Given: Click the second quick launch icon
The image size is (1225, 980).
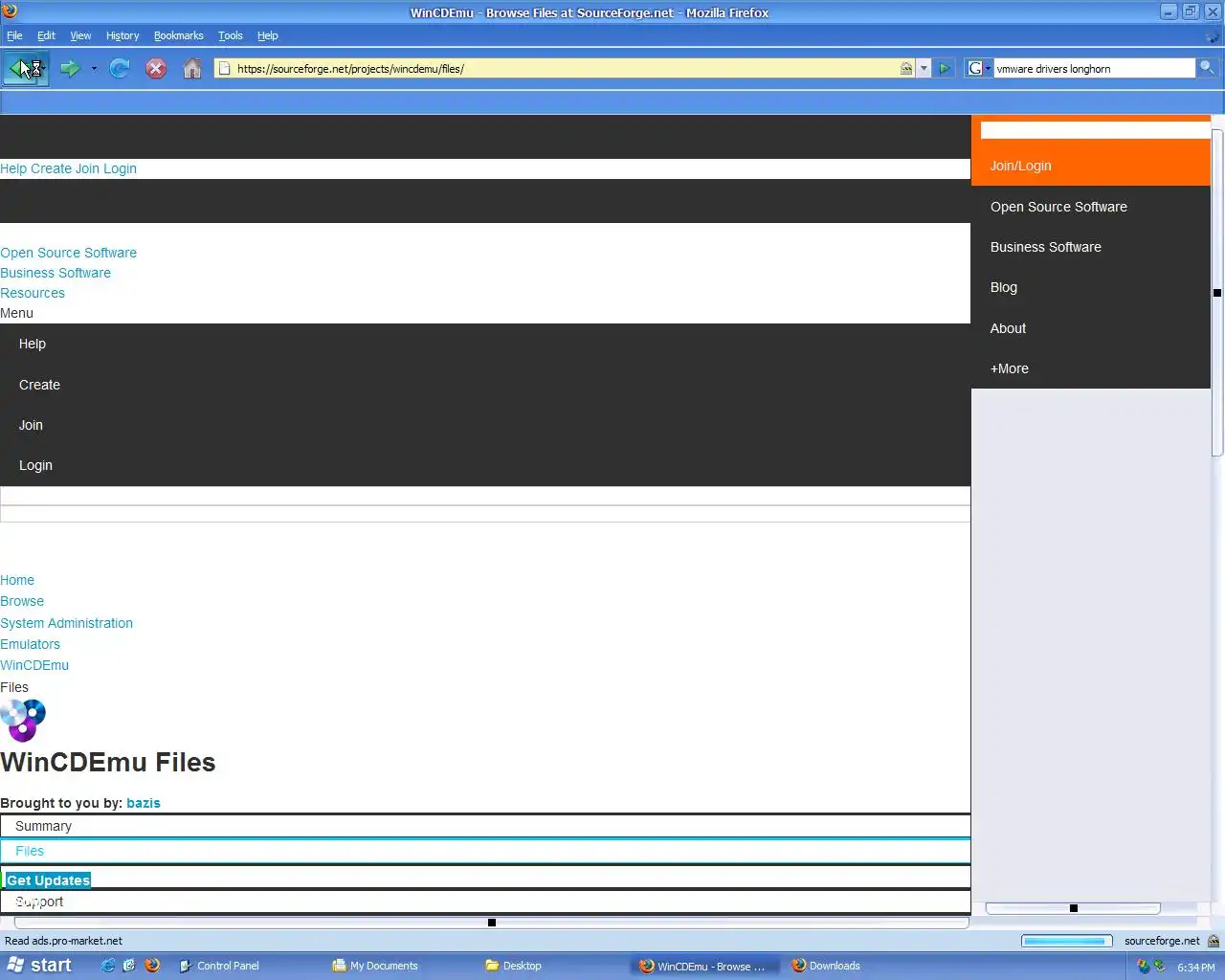Looking at the screenshot, I should click(129, 966).
